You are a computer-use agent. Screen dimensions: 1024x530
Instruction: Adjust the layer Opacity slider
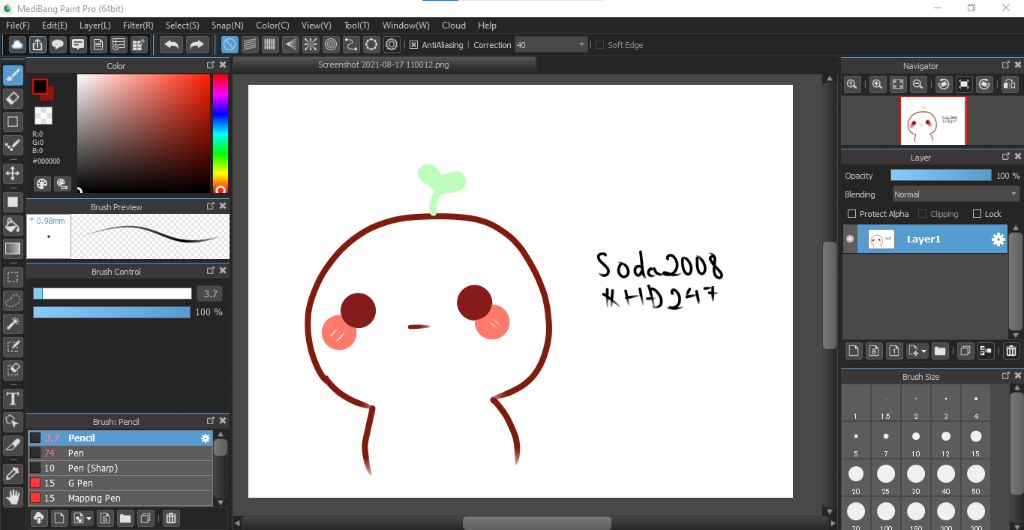tap(940, 176)
